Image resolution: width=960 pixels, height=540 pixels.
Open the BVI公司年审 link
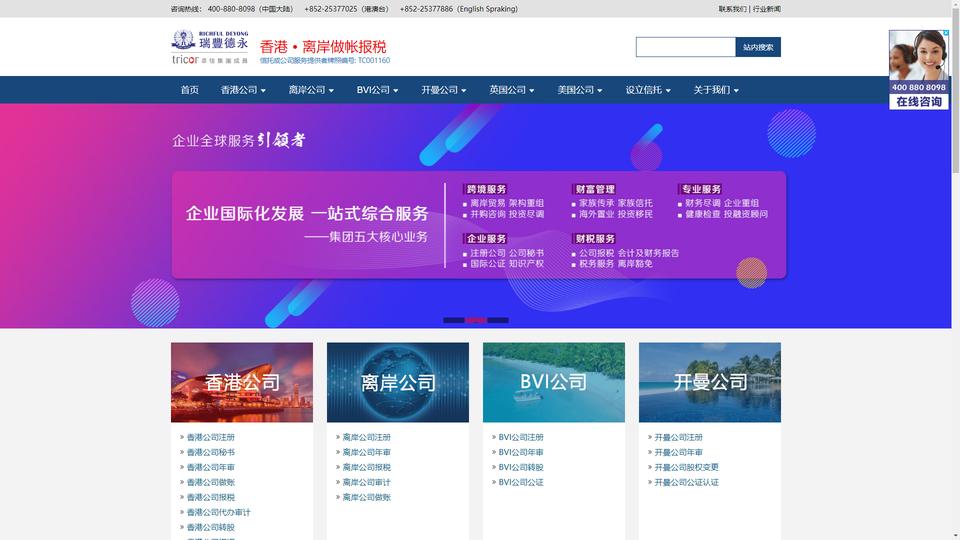(x=521, y=452)
